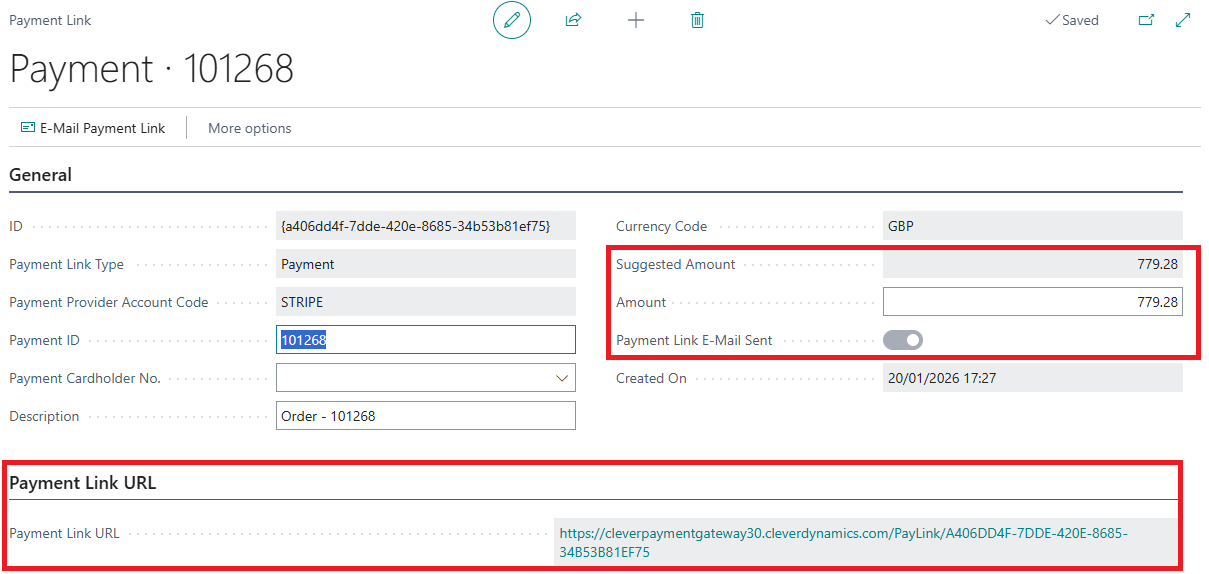
Task: Select the Amount input field
Action: pos(1031,302)
